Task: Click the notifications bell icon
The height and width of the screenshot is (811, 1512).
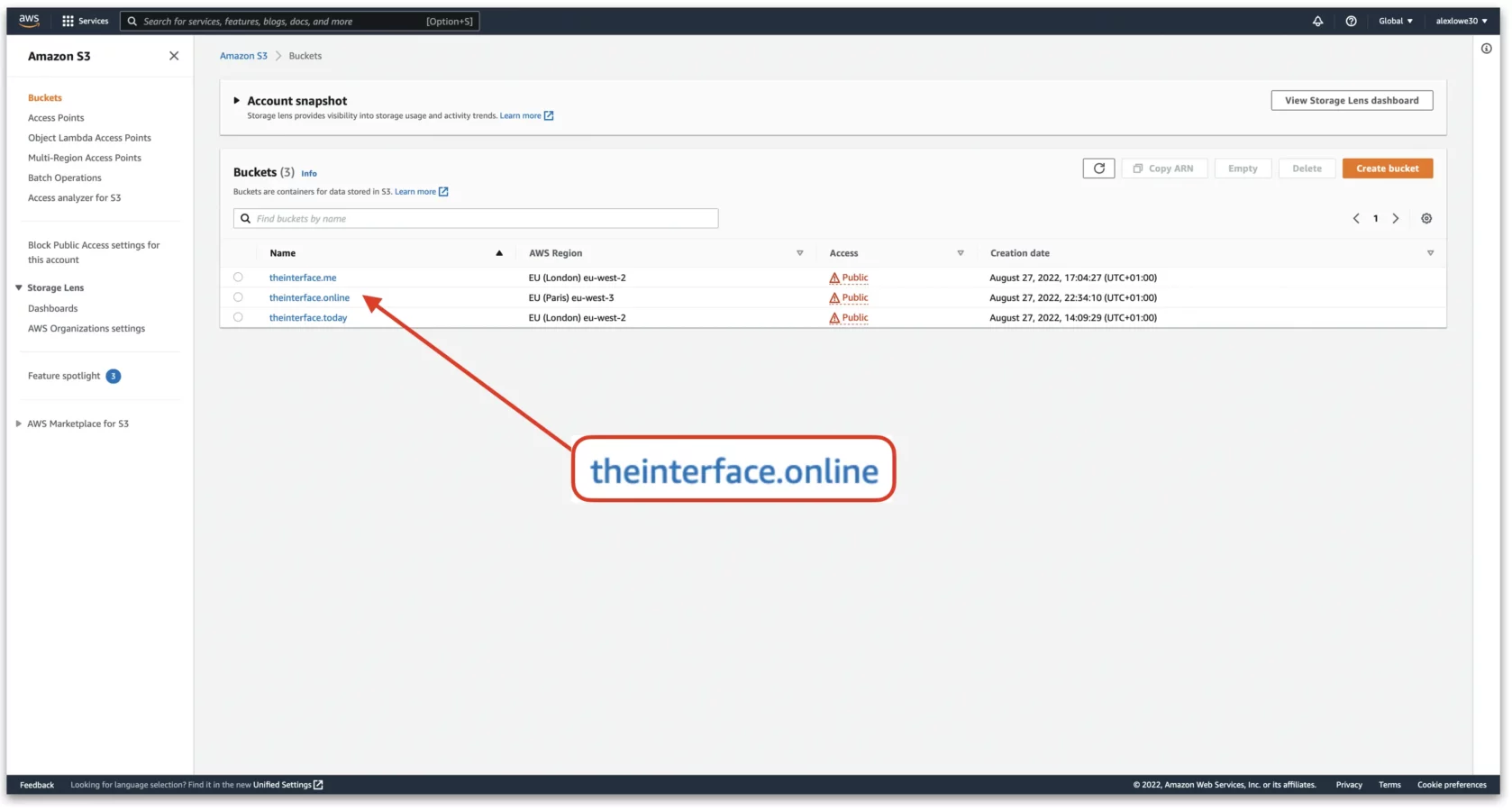Action: [1317, 21]
